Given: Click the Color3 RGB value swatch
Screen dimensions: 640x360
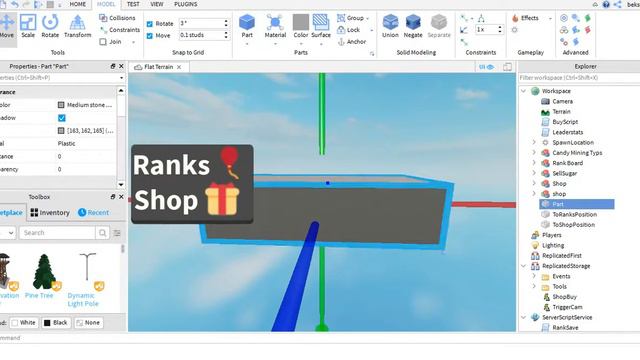Looking at the screenshot, I should pyautogui.click(x=61, y=131).
